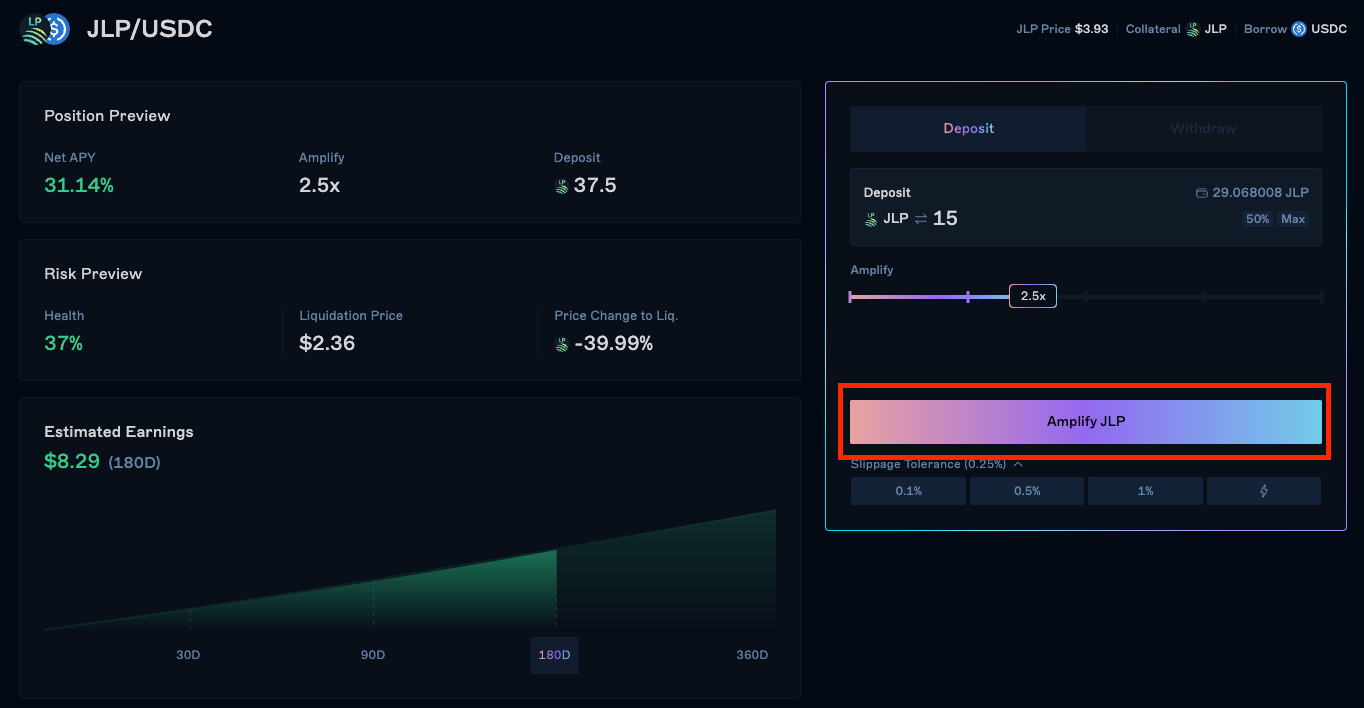Click the swap arrows icon next to JLP
Viewport: 1364px width, 708px height.
coord(920,218)
